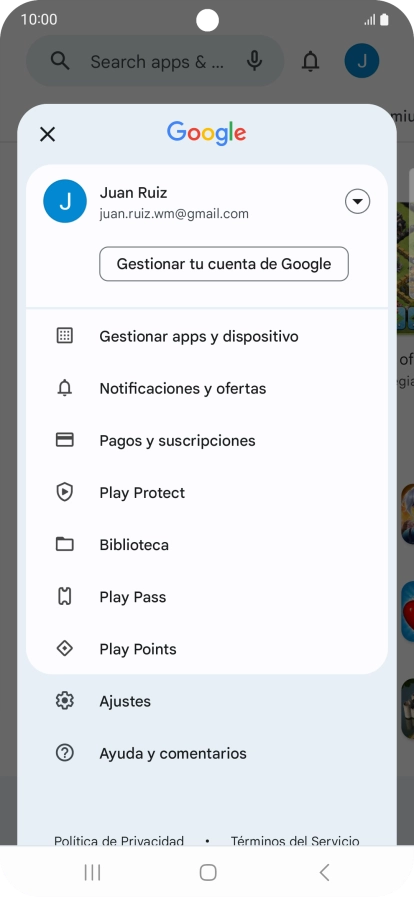Image resolution: width=414 pixels, height=897 pixels.
Task: Tap Gestionar tu cuenta de Google button
Action: (x=224, y=264)
